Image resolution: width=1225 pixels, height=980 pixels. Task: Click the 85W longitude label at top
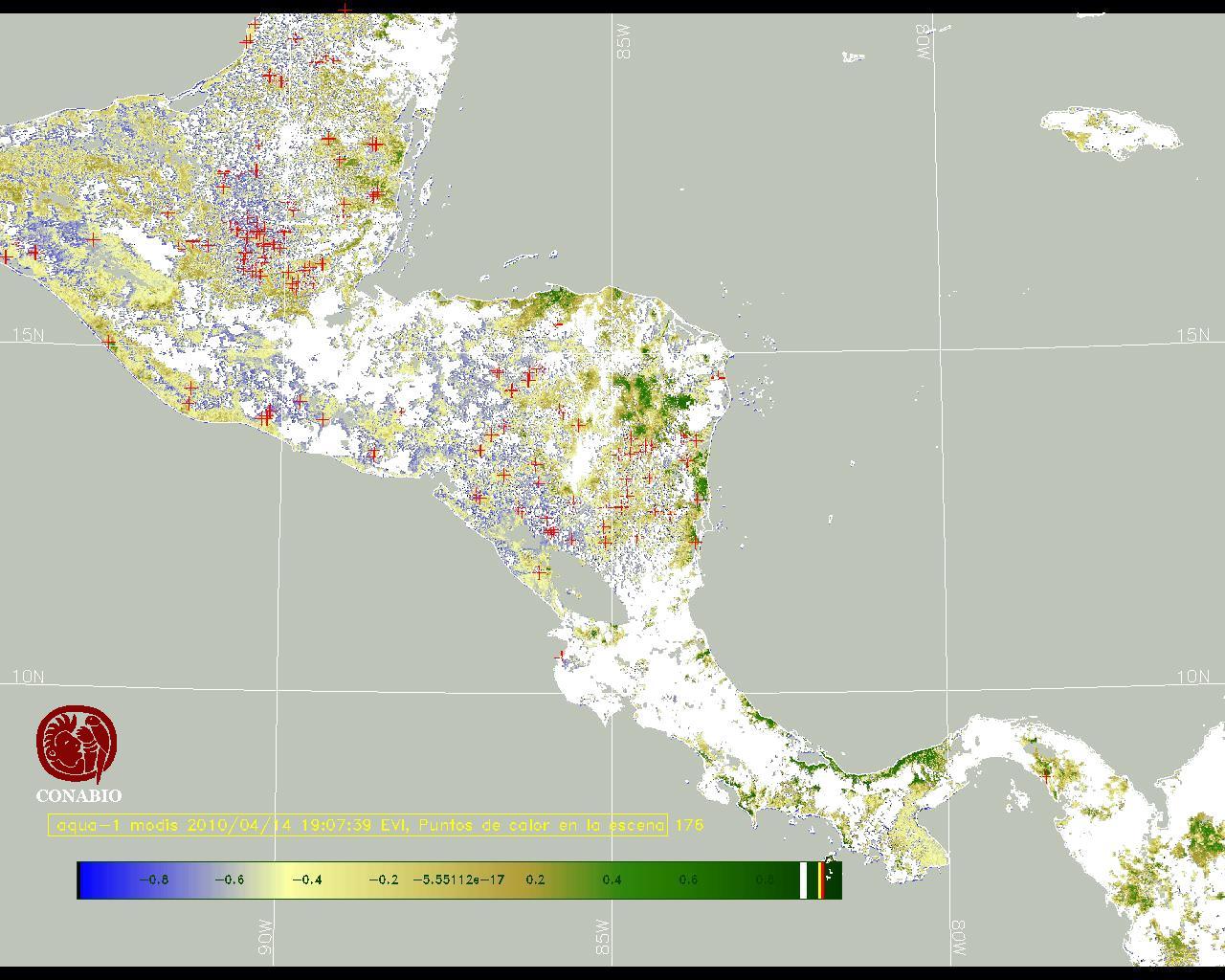tap(625, 42)
